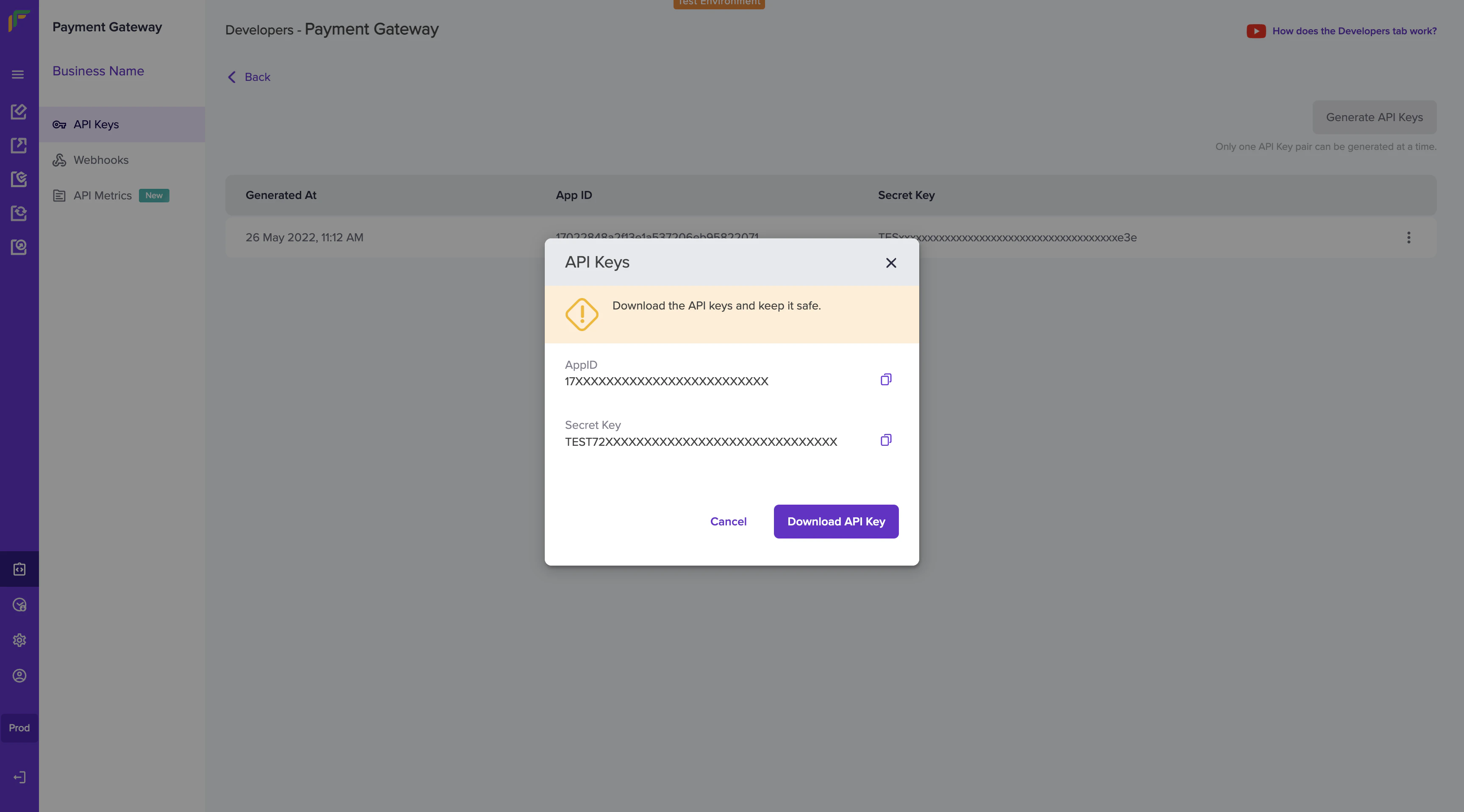Select the edit payments sidebar icon

19,112
